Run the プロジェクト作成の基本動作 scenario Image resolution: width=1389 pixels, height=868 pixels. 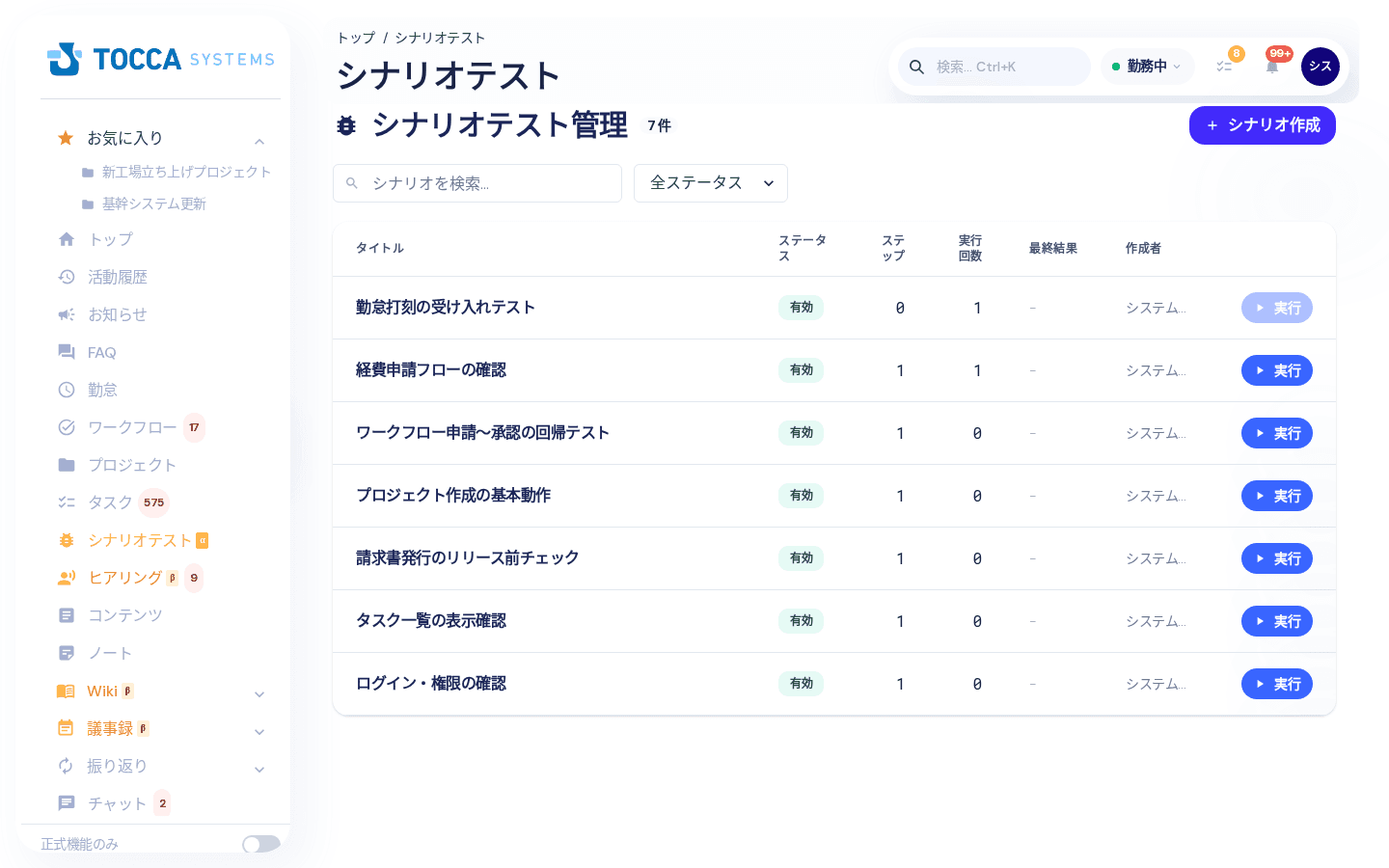click(1277, 496)
